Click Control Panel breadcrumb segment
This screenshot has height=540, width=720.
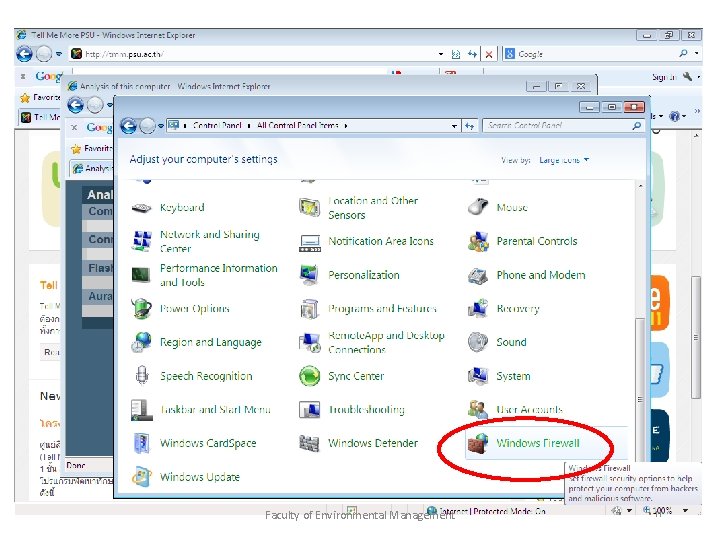217,125
